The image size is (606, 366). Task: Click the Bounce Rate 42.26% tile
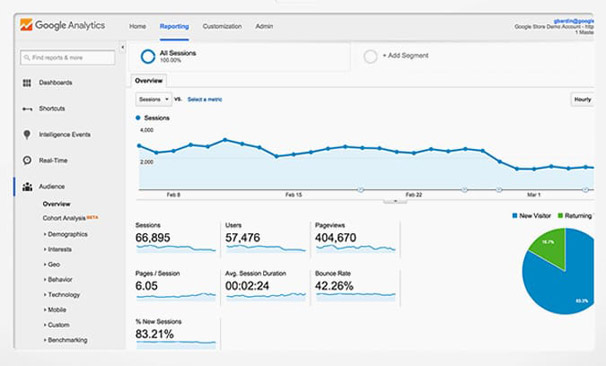[356, 286]
